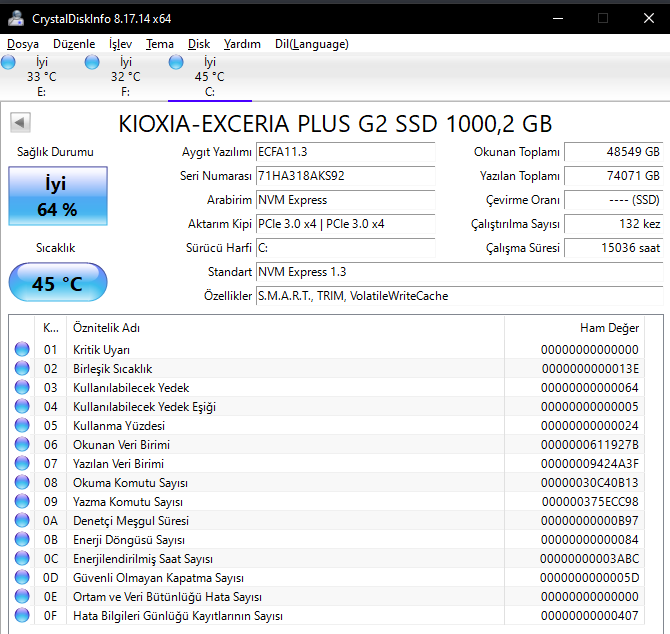The width and height of the screenshot is (670, 634).
Task: Open the Dosya menu
Action: point(23,44)
